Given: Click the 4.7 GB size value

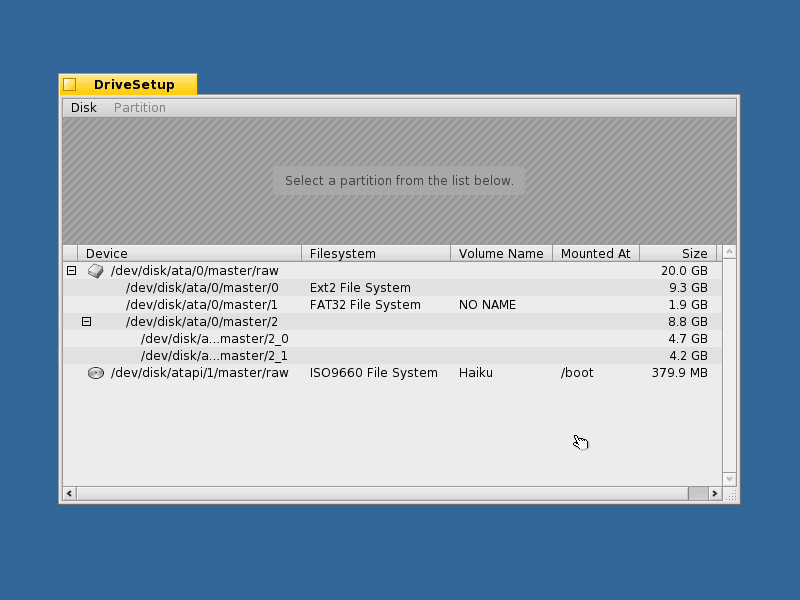Looking at the screenshot, I should point(688,339).
